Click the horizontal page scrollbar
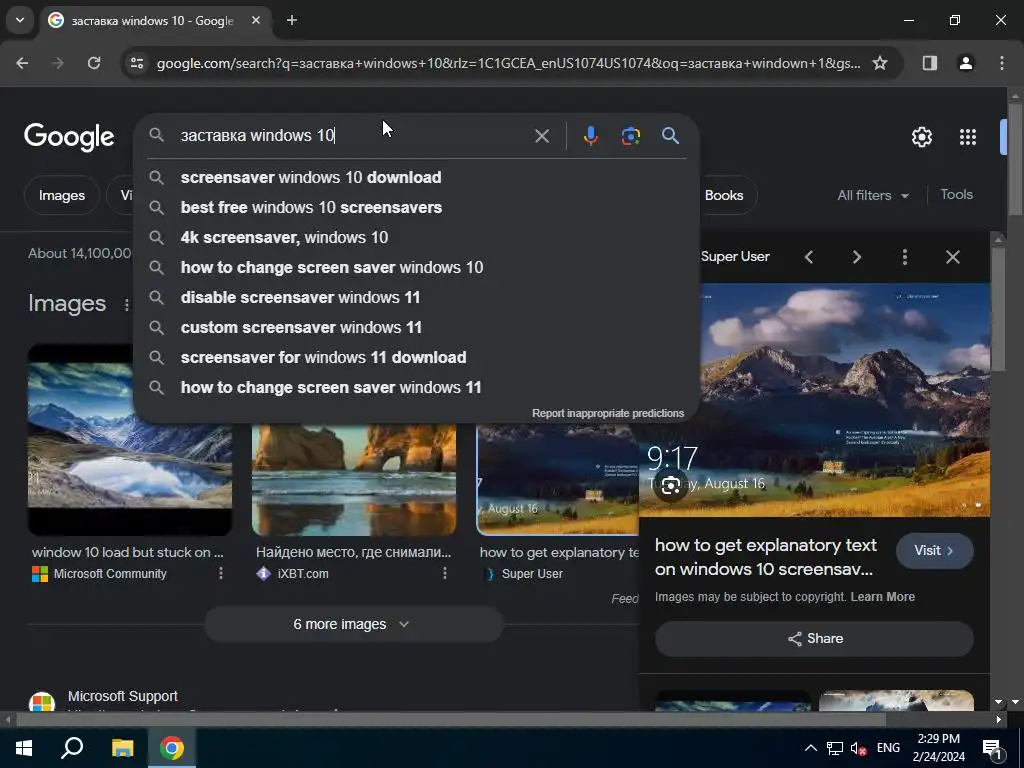1024x768 pixels. (451, 720)
